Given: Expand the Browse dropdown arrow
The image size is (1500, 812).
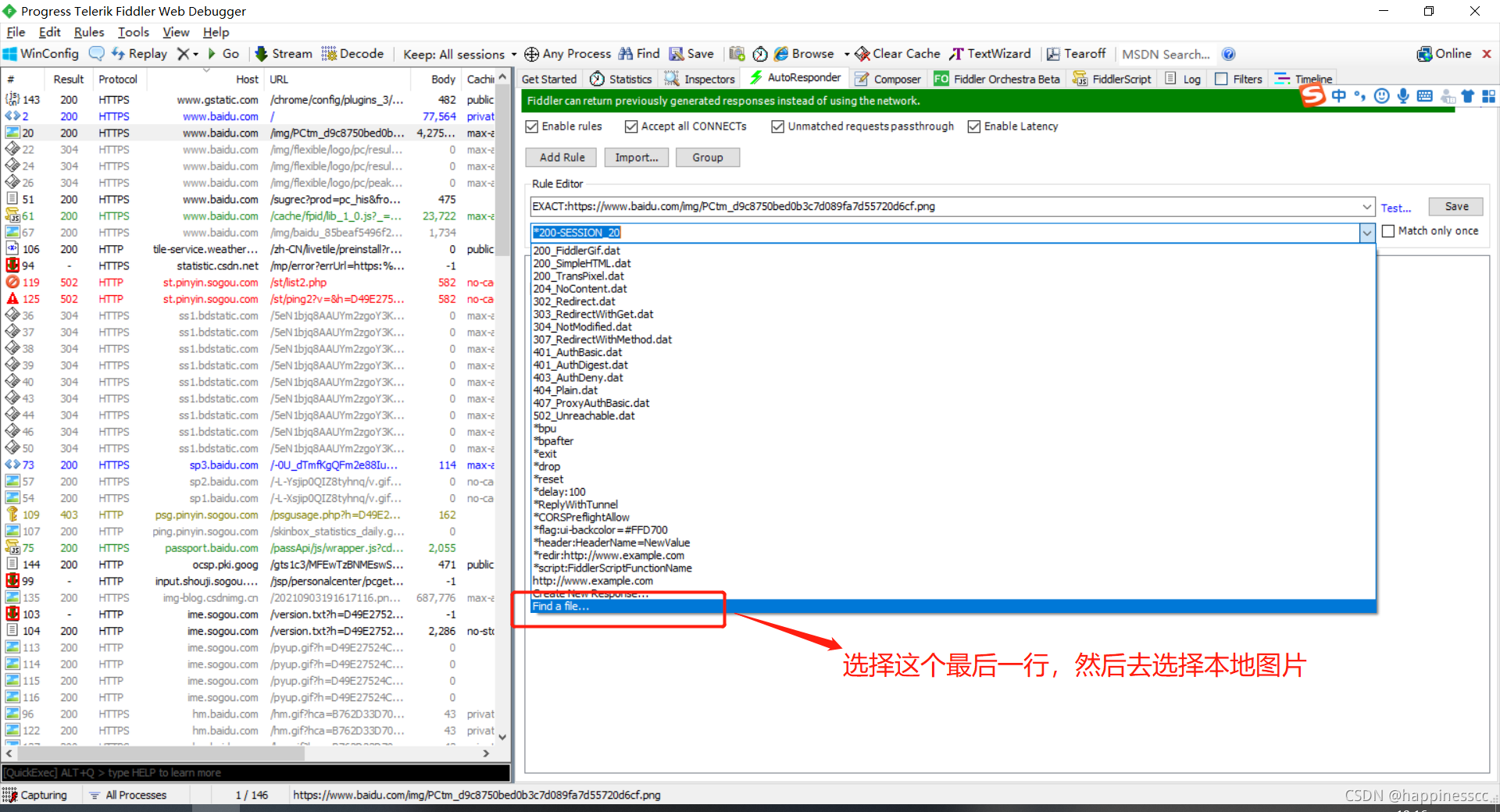Looking at the screenshot, I should [846, 54].
